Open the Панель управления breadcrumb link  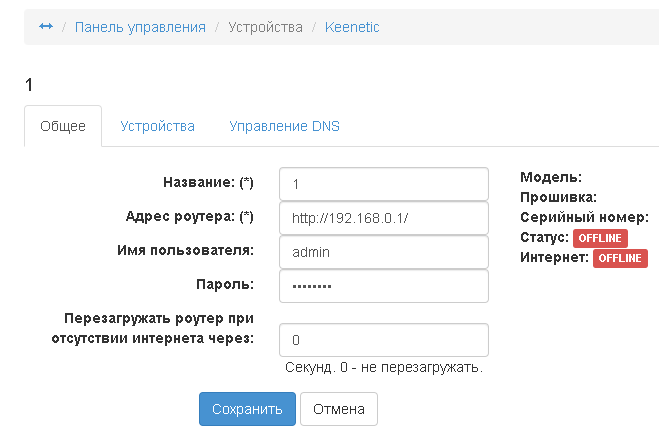pos(140,27)
